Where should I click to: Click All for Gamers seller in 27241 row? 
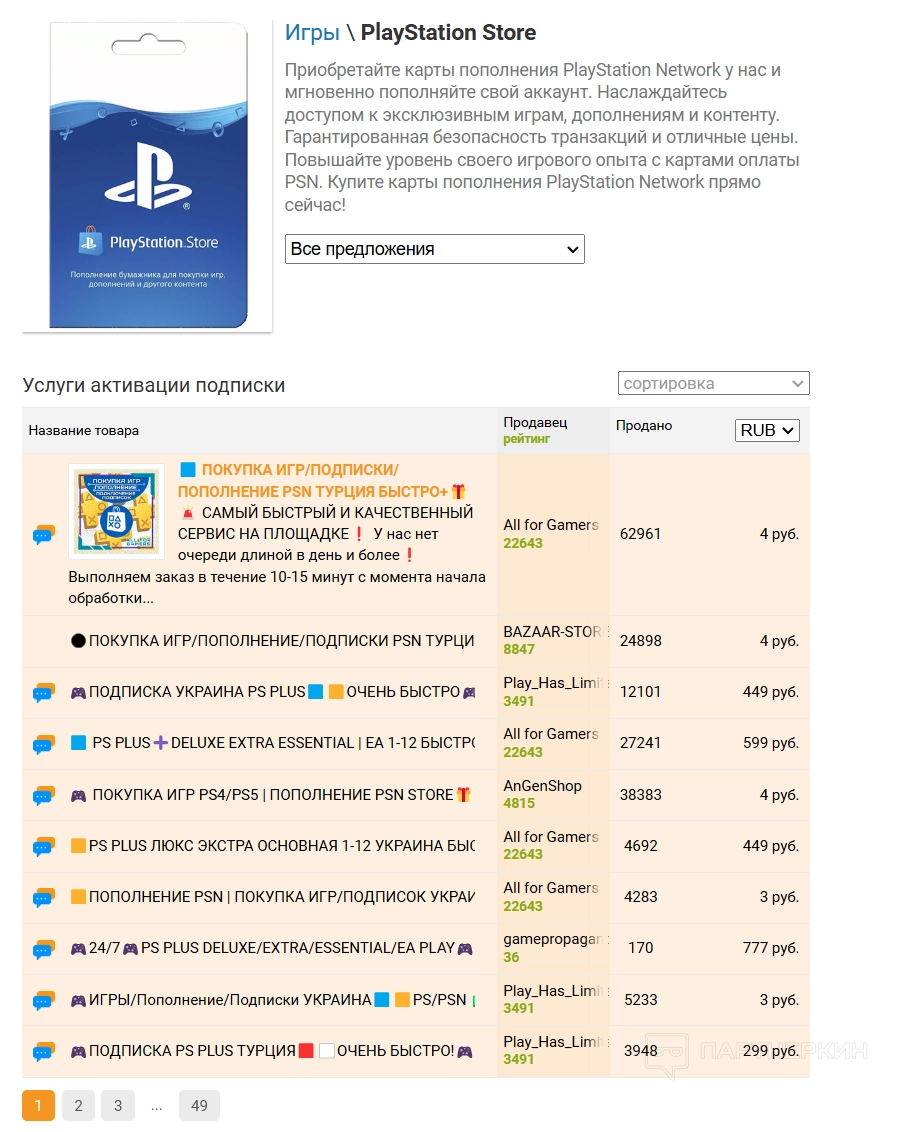551,734
